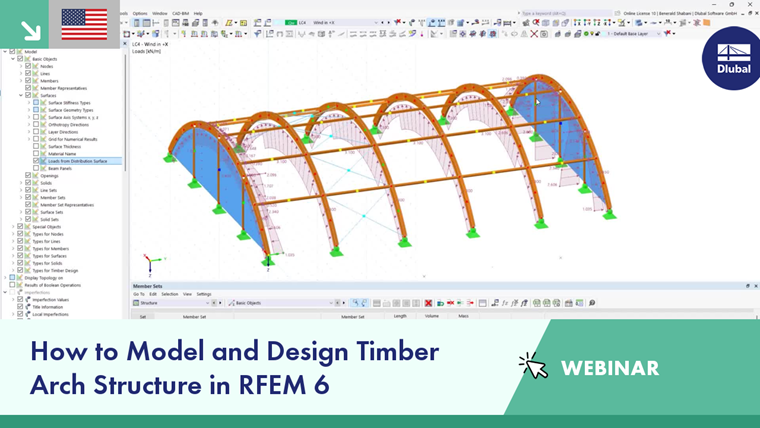
Task: Expand the Special Objects tree node
Action: point(13,226)
